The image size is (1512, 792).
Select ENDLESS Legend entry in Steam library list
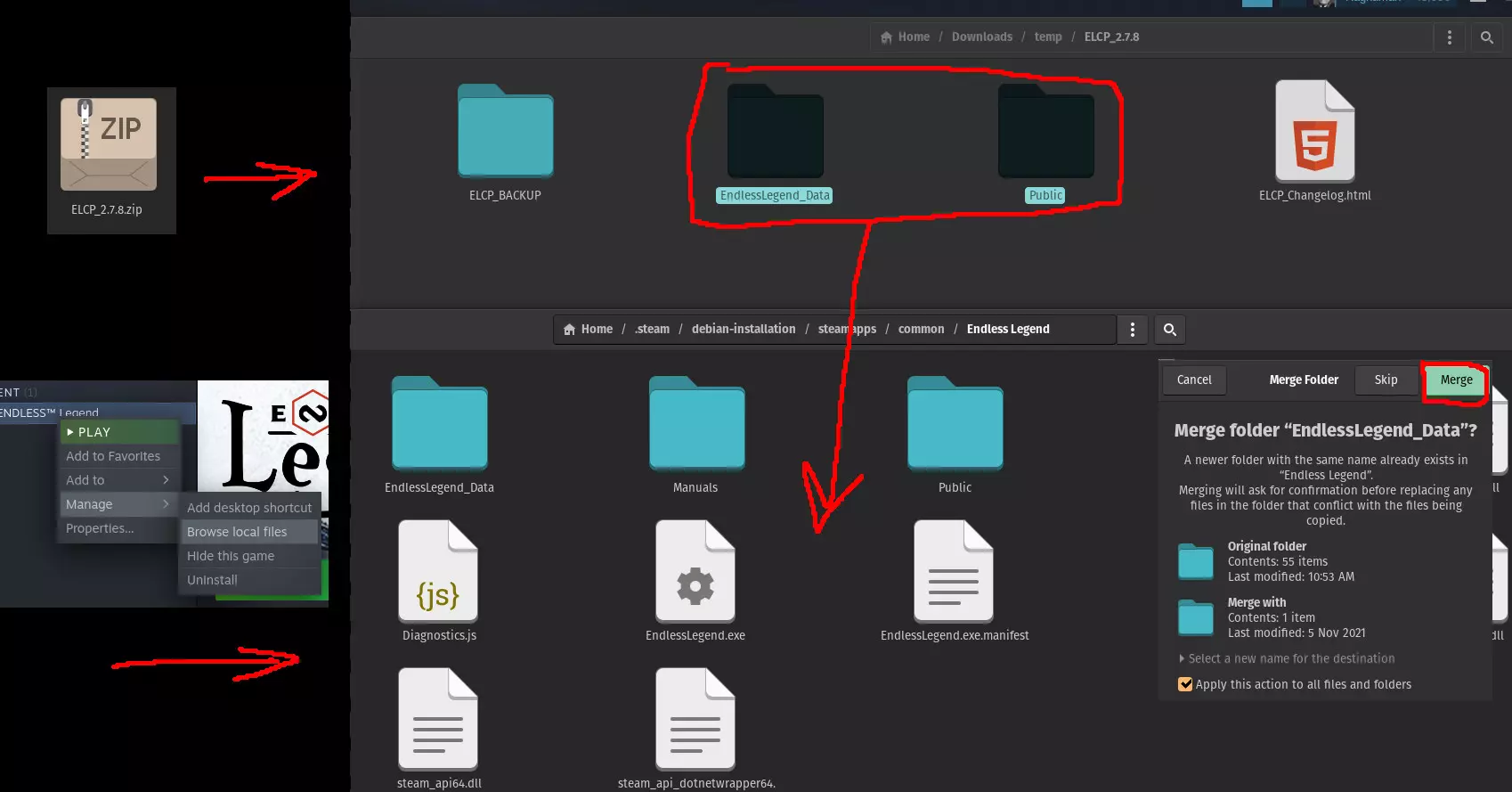[x=98, y=412]
